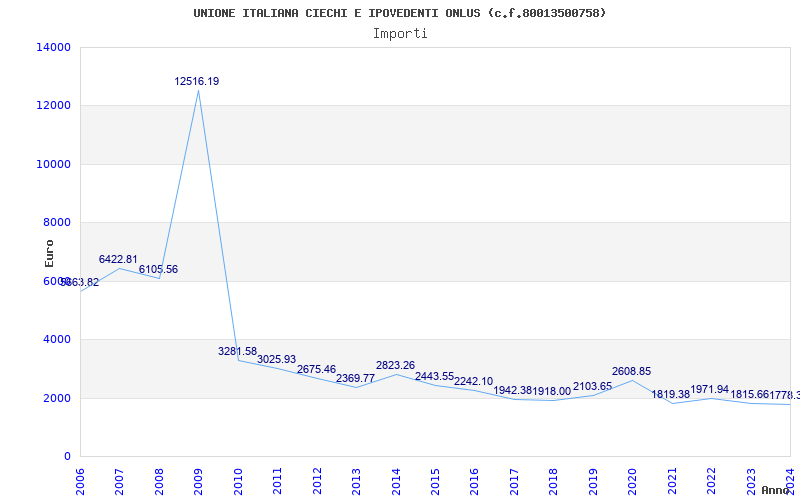Click the 2011 x-axis year label
The image size is (800, 500).
pyautogui.click(x=278, y=481)
